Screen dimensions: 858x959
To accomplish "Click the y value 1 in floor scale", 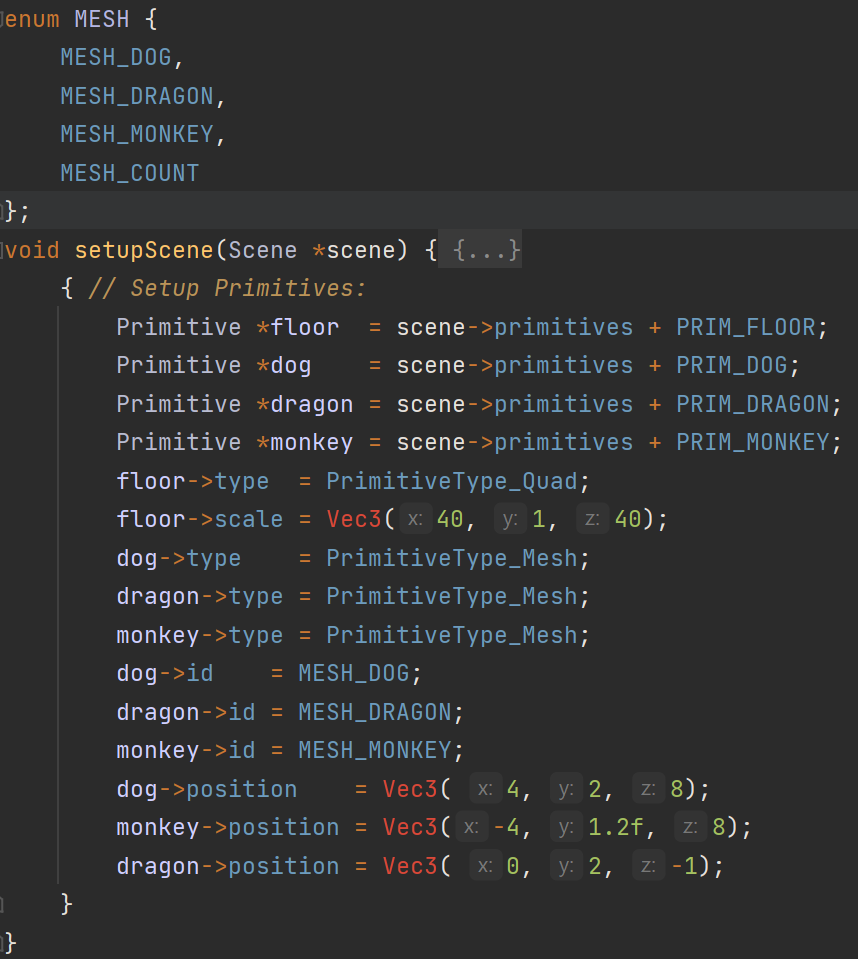I will (x=539, y=519).
